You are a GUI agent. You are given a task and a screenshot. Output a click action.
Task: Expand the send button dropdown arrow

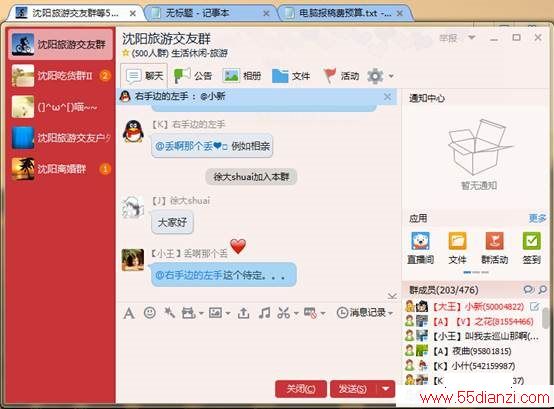(386, 389)
